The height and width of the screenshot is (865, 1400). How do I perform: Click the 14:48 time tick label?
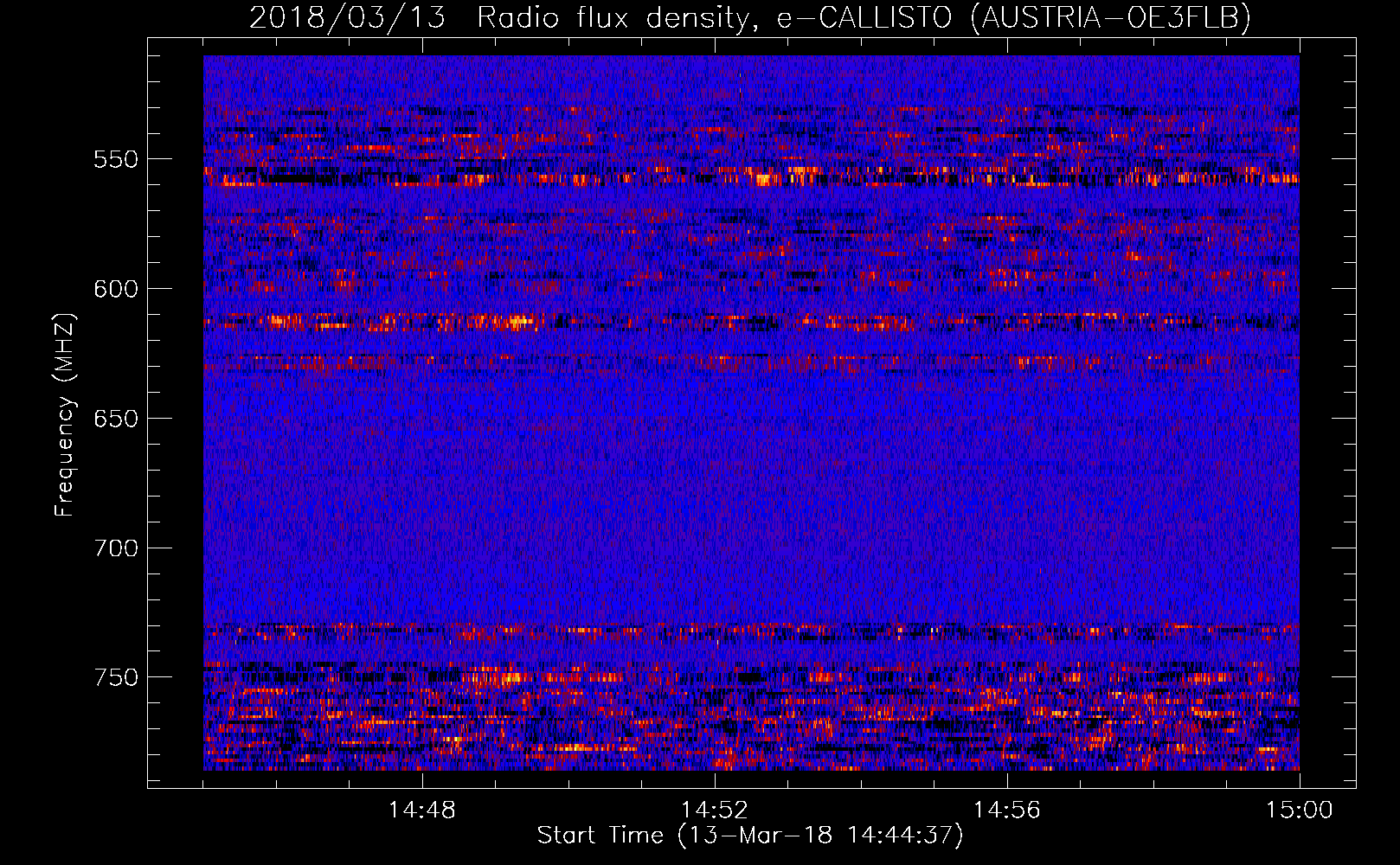[x=422, y=811]
